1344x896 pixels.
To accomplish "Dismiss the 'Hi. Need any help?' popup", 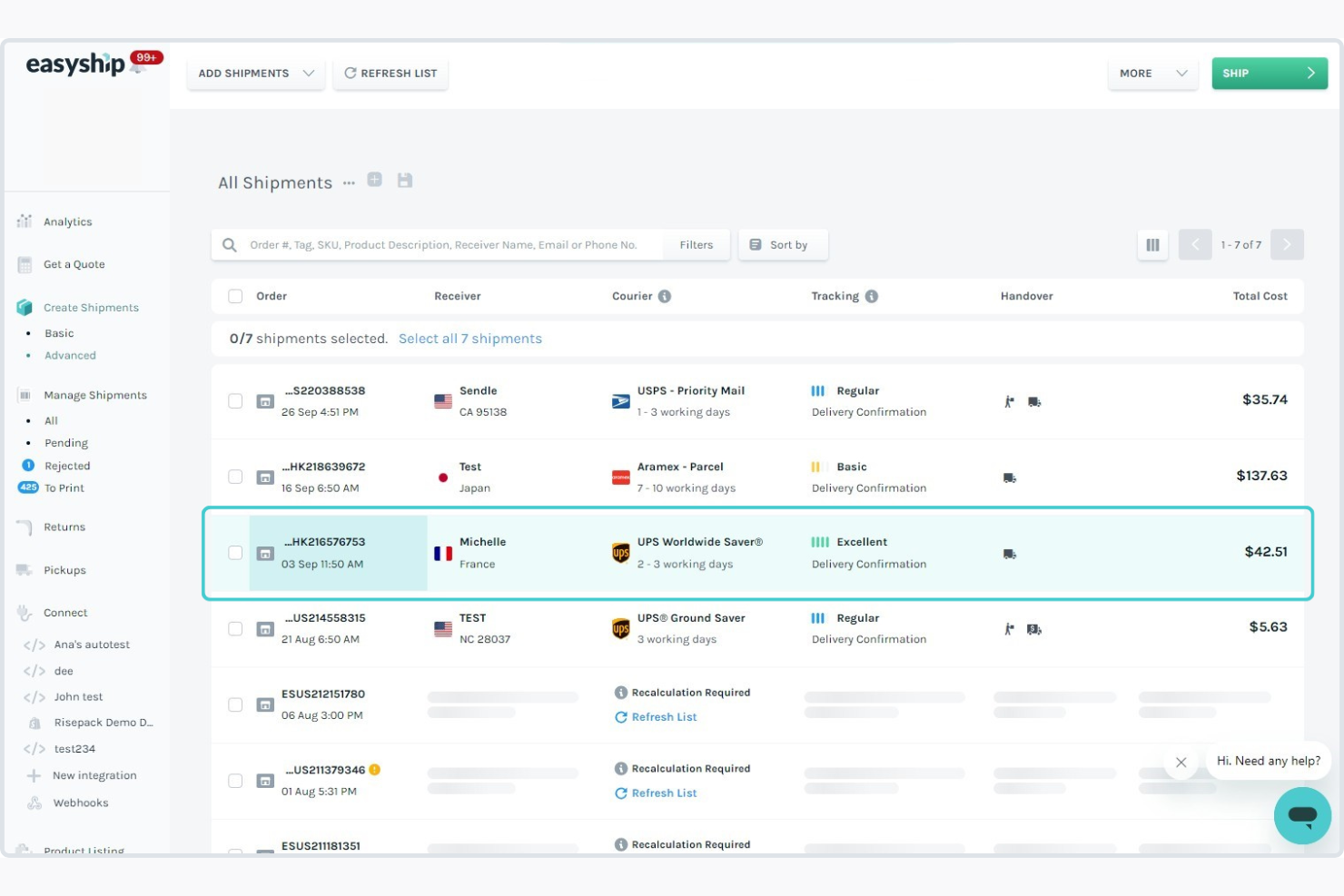I will (x=1181, y=763).
